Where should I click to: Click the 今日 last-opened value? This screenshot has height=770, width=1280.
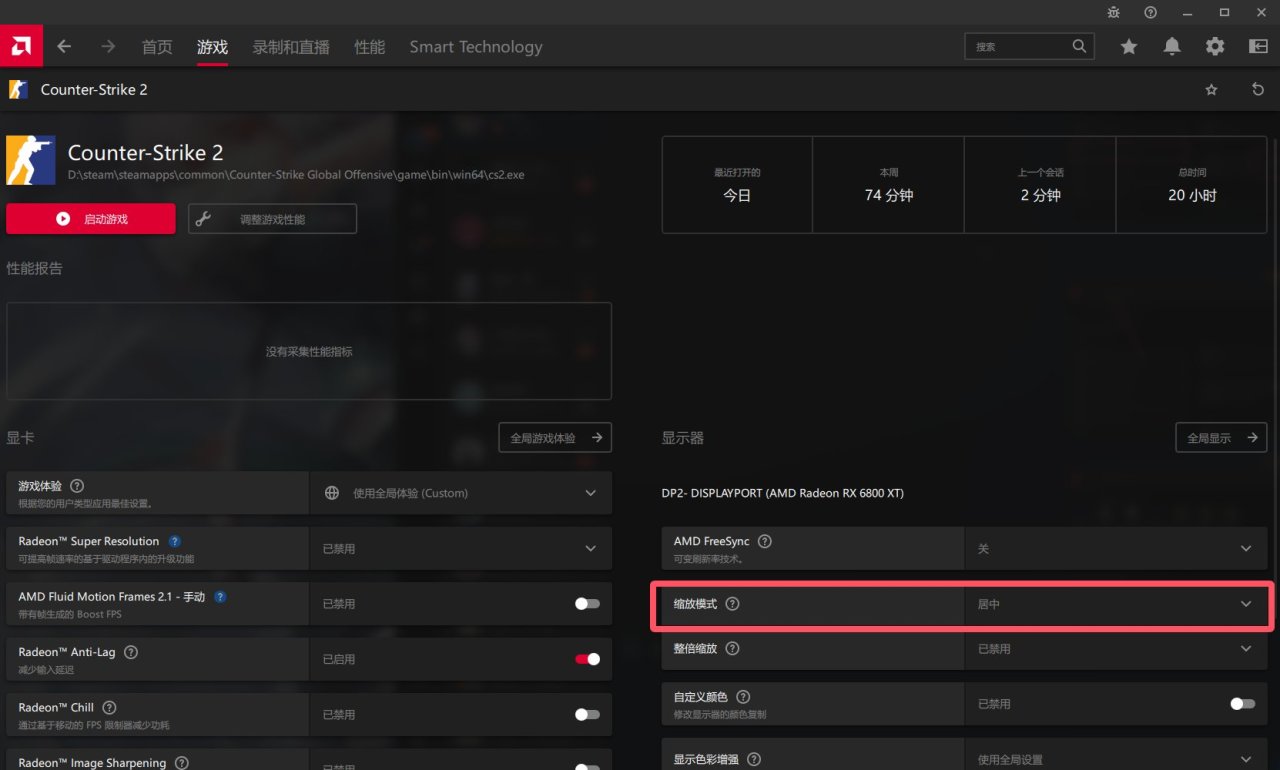click(737, 196)
